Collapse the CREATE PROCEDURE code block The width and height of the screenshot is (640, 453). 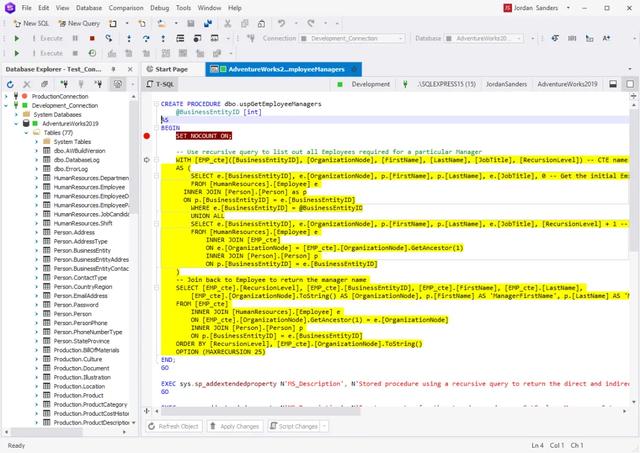[156, 104]
